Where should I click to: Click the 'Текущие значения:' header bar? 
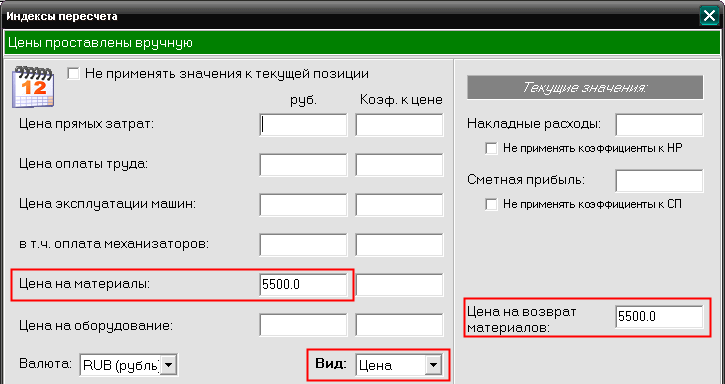point(585,87)
